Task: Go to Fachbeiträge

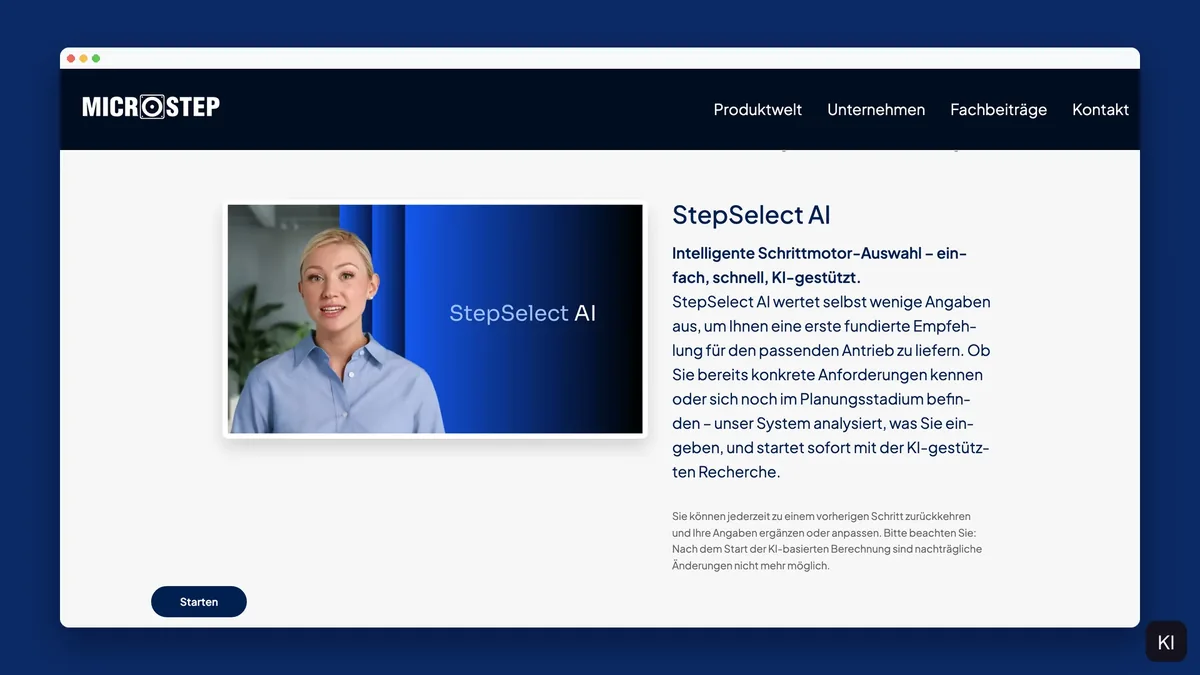Action: point(998,110)
